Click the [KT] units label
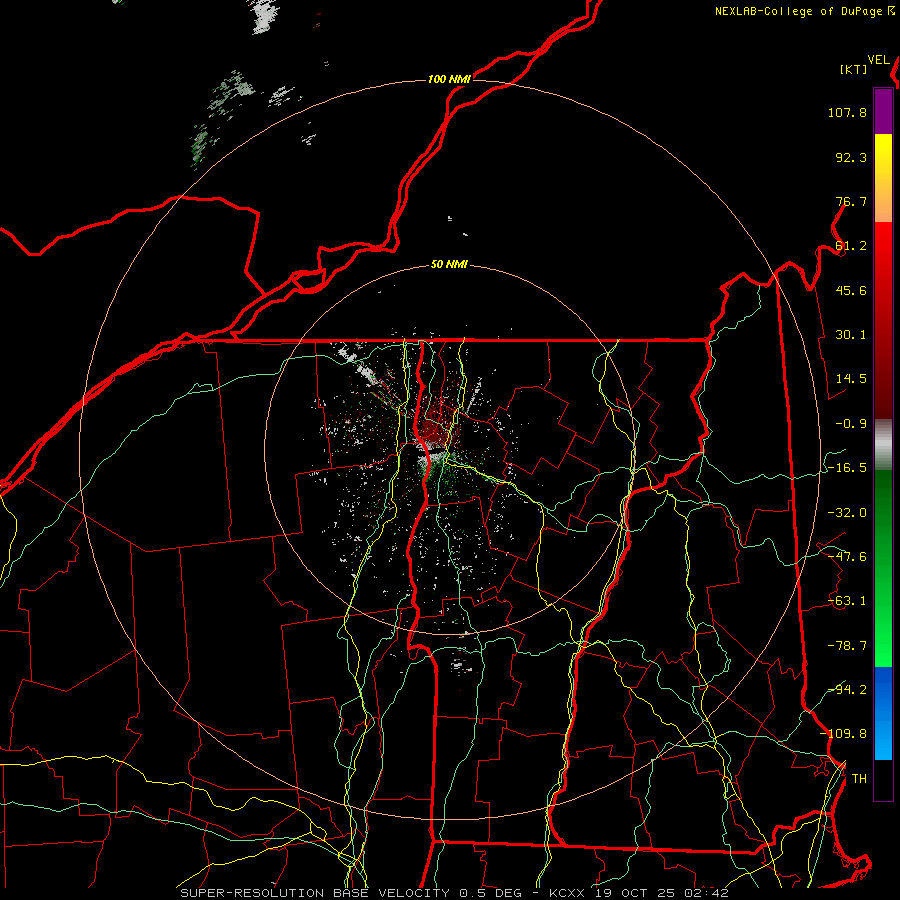The width and height of the screenshot is (900, 900). click(x=854, y=69)
